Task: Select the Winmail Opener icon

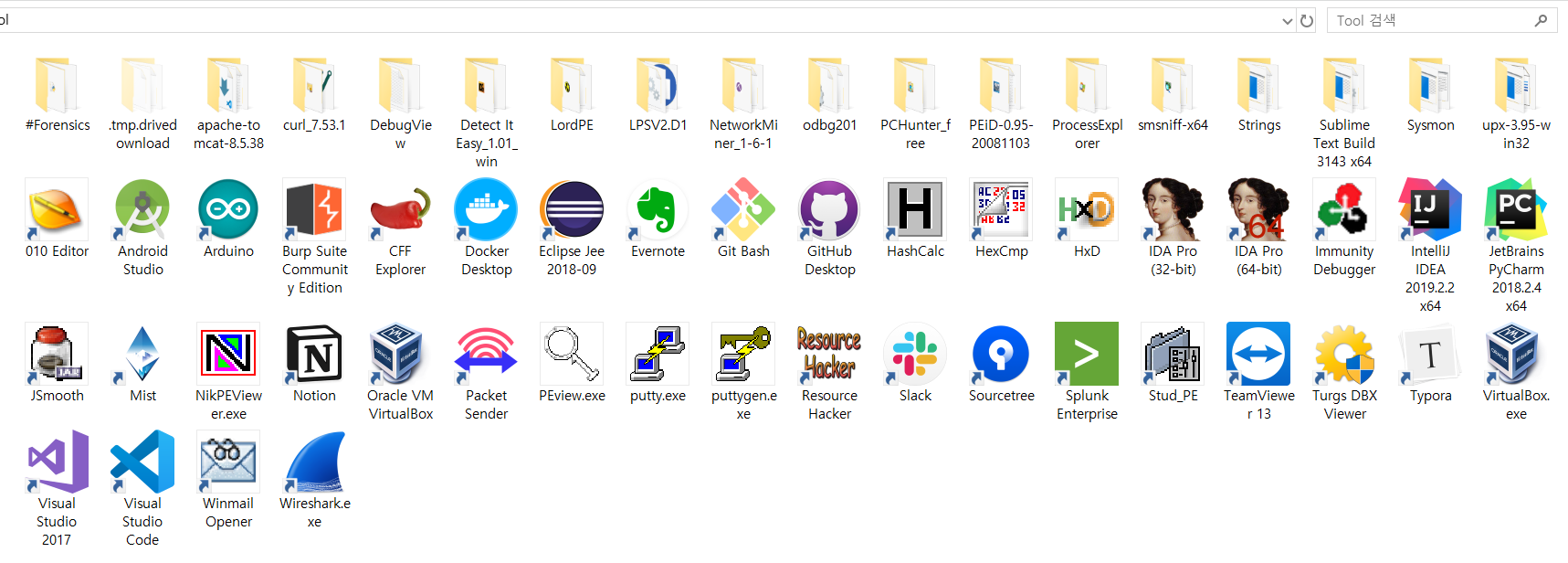Action: (x=228, y=462)
